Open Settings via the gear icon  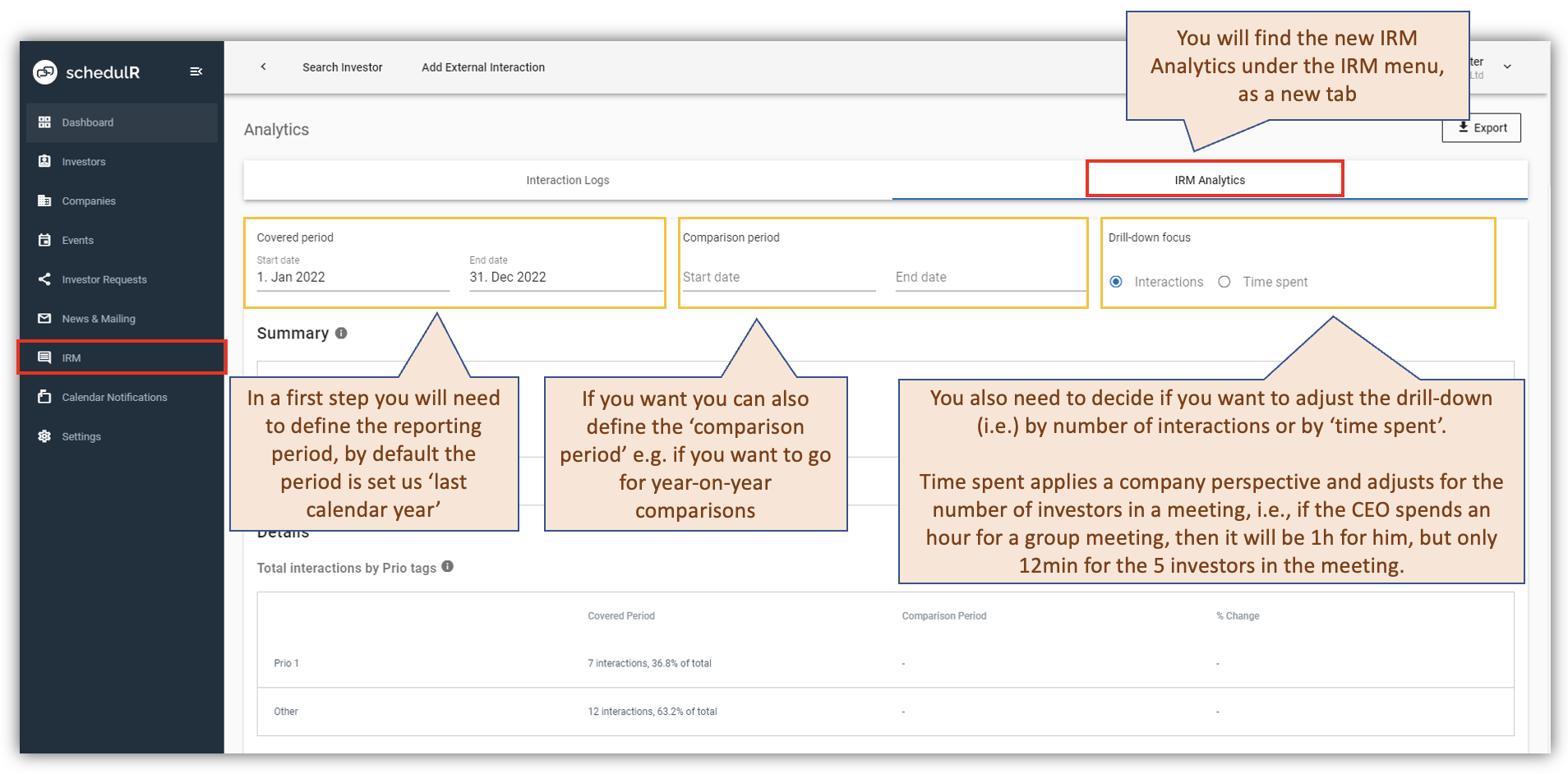click(44, 436)
